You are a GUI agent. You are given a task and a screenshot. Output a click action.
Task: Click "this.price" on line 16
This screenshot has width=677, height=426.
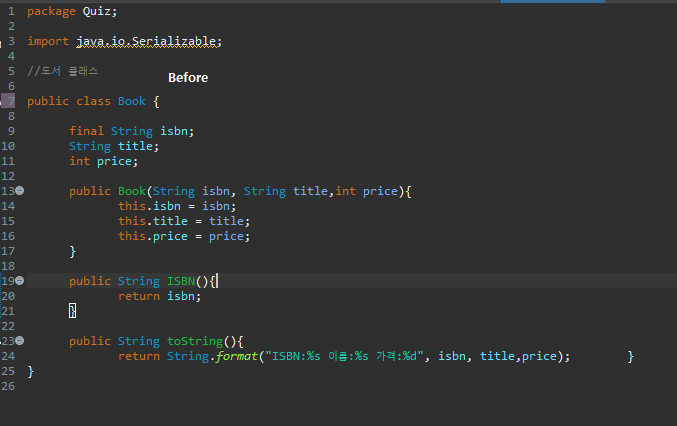click(x=153, y=237)
